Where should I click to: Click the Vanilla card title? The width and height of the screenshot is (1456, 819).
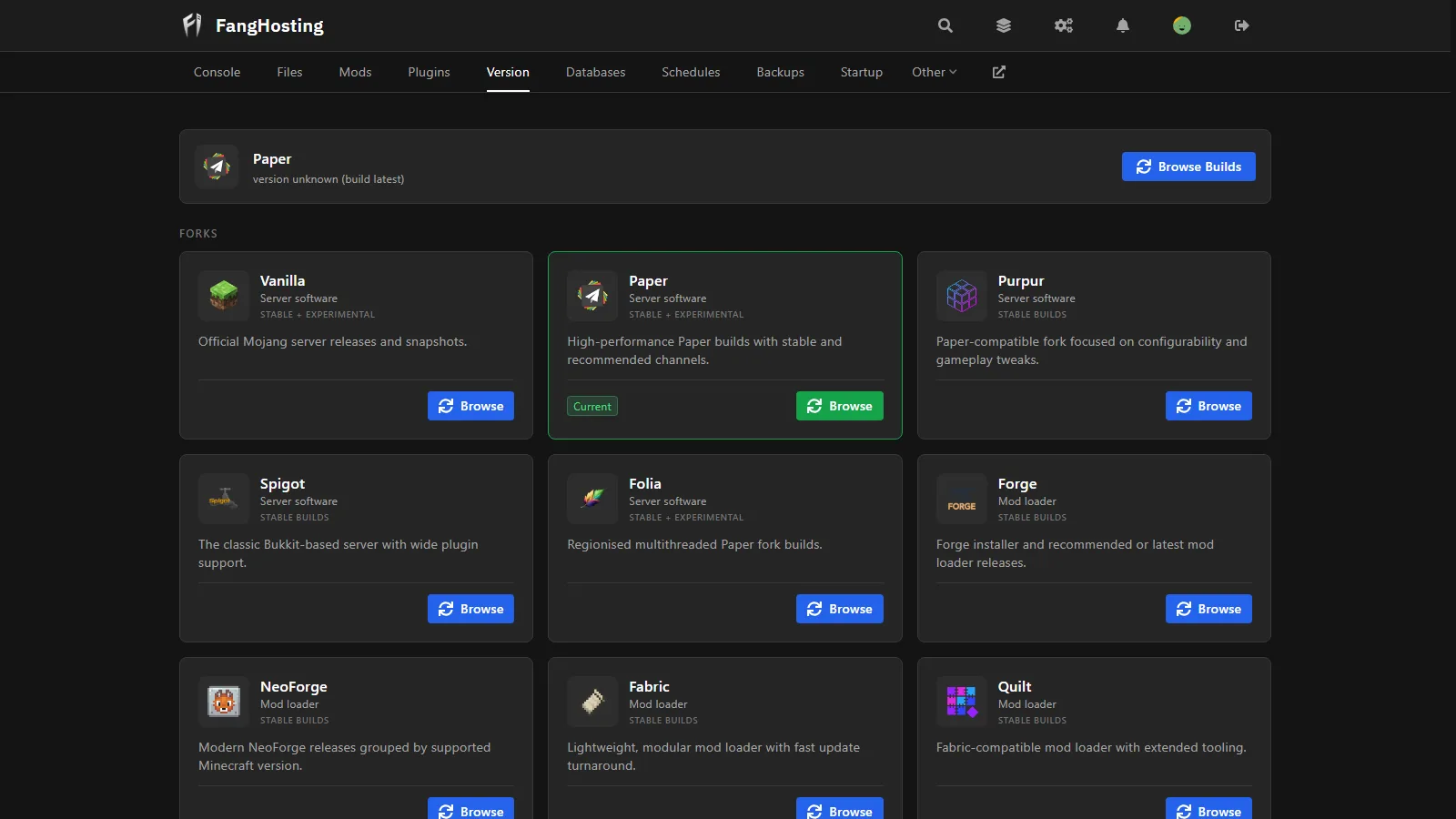coord(282,280)
